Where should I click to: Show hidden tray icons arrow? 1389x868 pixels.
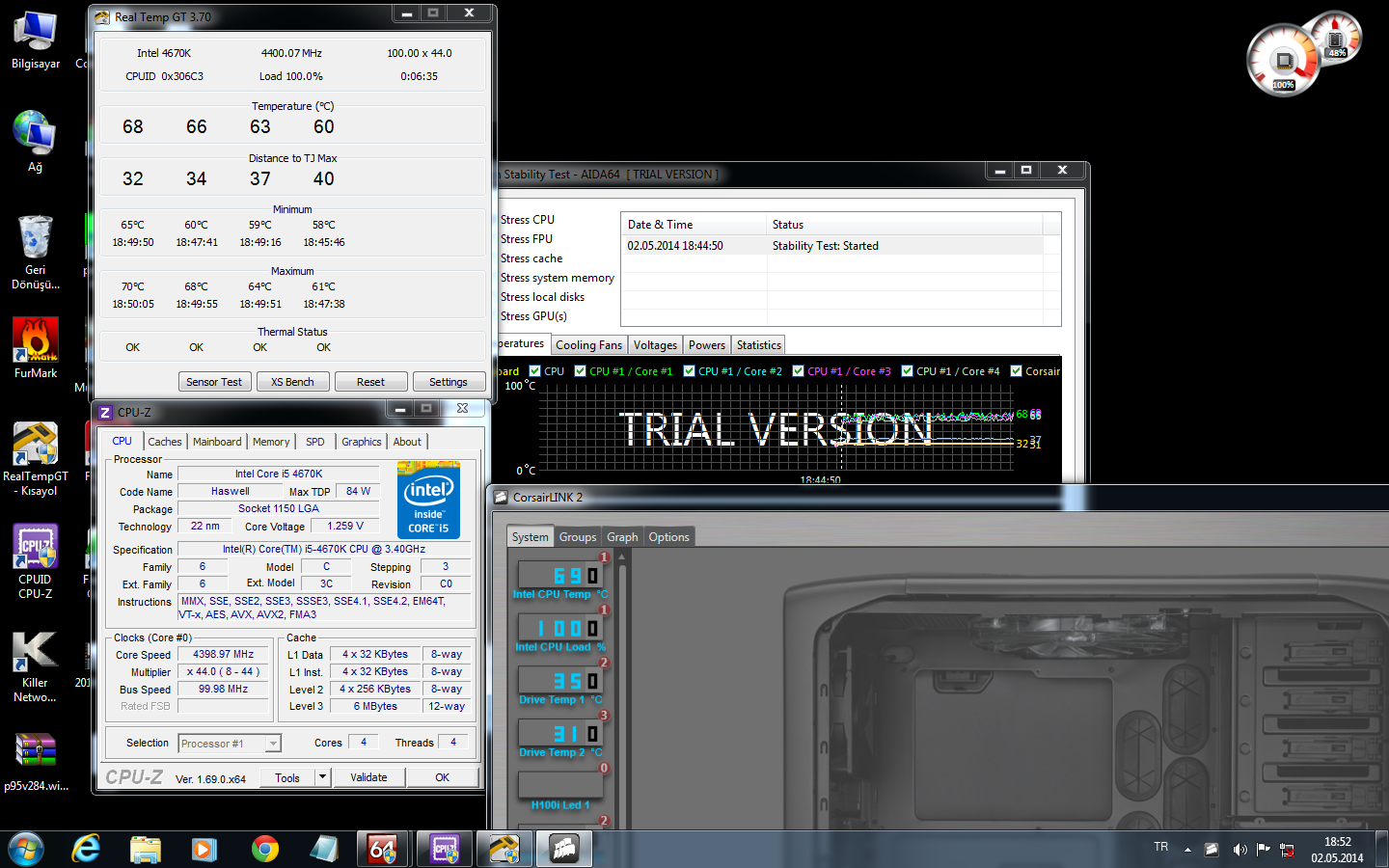pyautogui.click(x=1187, y=850)
